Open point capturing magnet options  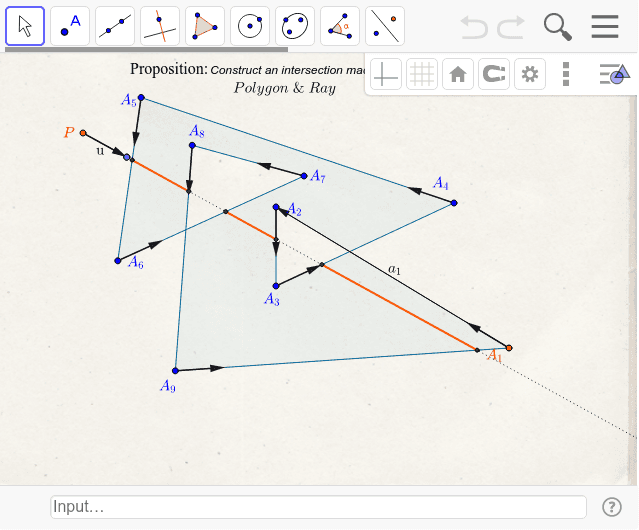point(494,74)
